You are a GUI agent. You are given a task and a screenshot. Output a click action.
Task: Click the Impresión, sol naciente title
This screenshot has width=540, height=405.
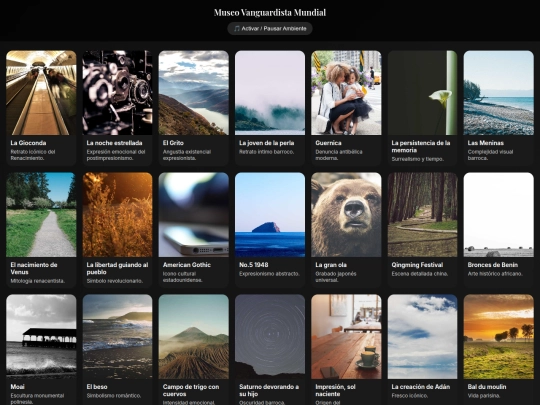coord(335,390)
